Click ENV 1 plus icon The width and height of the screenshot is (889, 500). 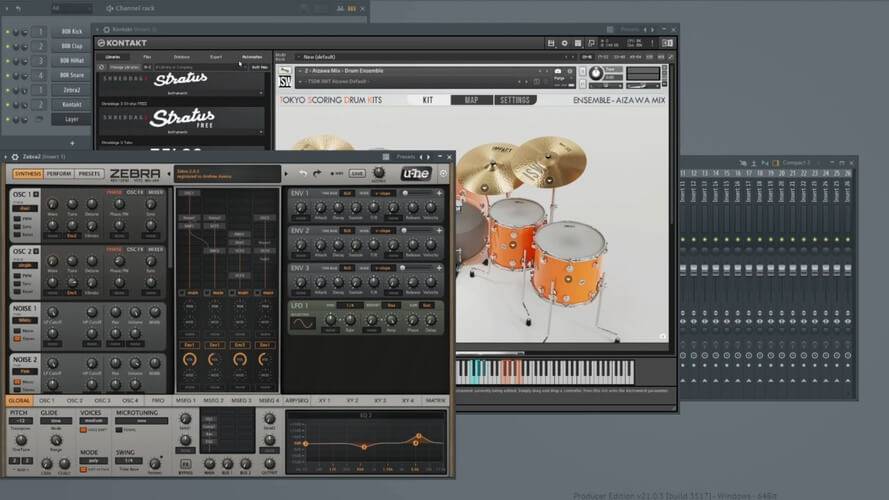[439, 193]
